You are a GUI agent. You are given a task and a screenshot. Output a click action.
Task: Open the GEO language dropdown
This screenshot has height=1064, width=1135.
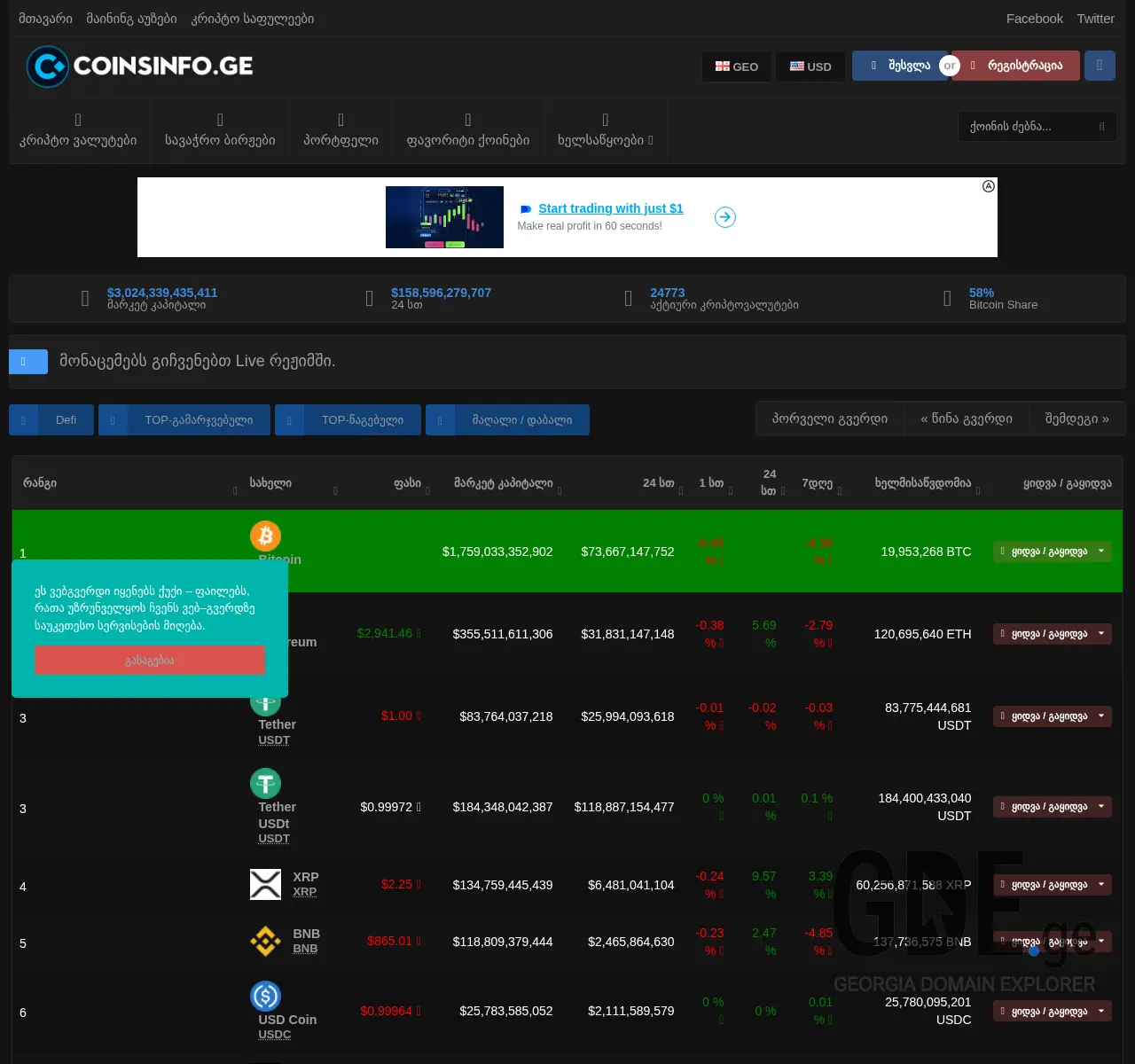(736, 66)
